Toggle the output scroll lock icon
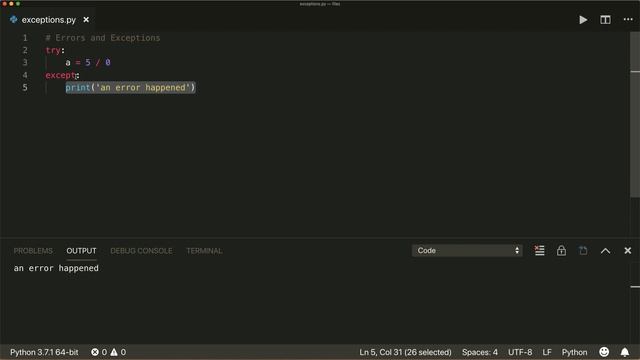640x360 pixels. [561, 251]
